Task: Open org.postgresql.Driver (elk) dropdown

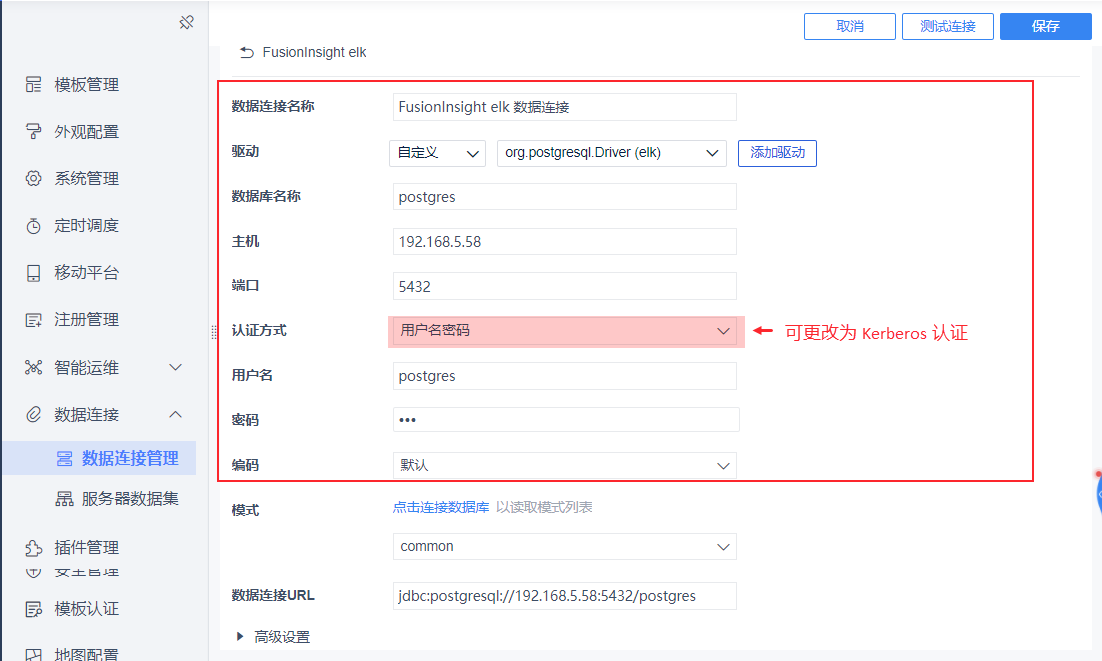Action: pyautogui.click(x=611, y=153)
